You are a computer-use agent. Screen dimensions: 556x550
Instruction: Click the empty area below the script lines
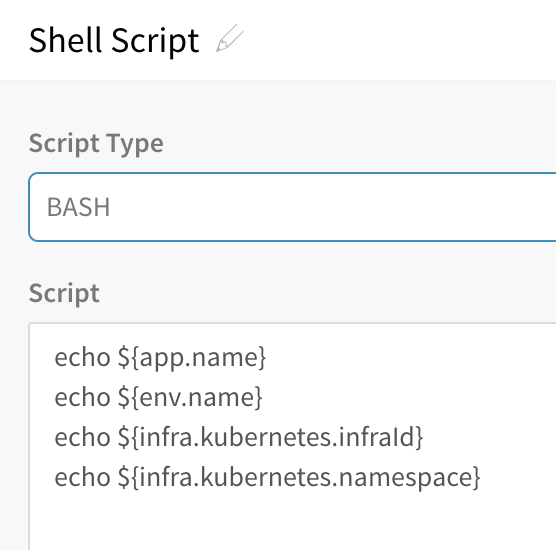[x=292, y=521]
